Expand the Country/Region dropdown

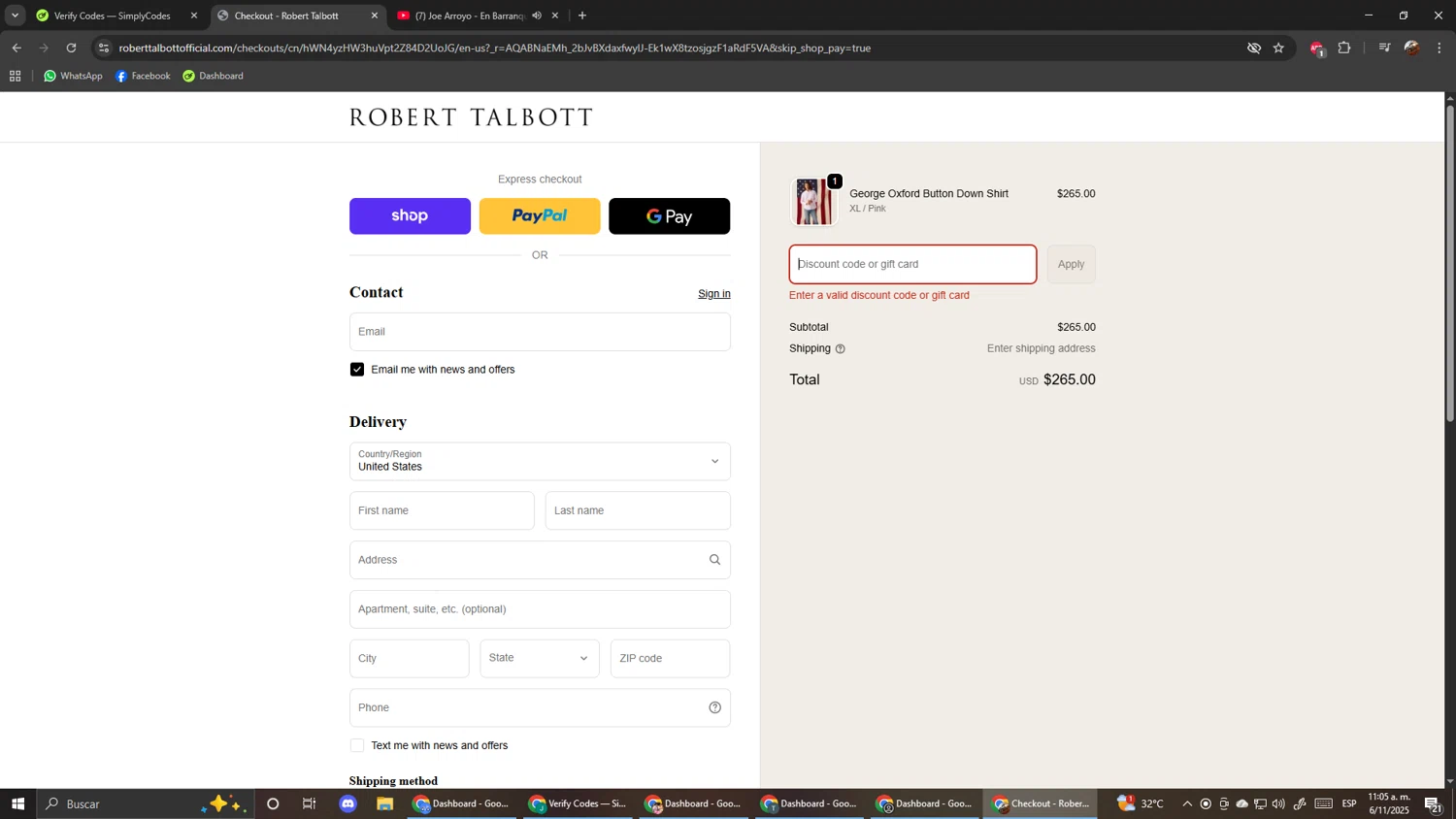540,462
